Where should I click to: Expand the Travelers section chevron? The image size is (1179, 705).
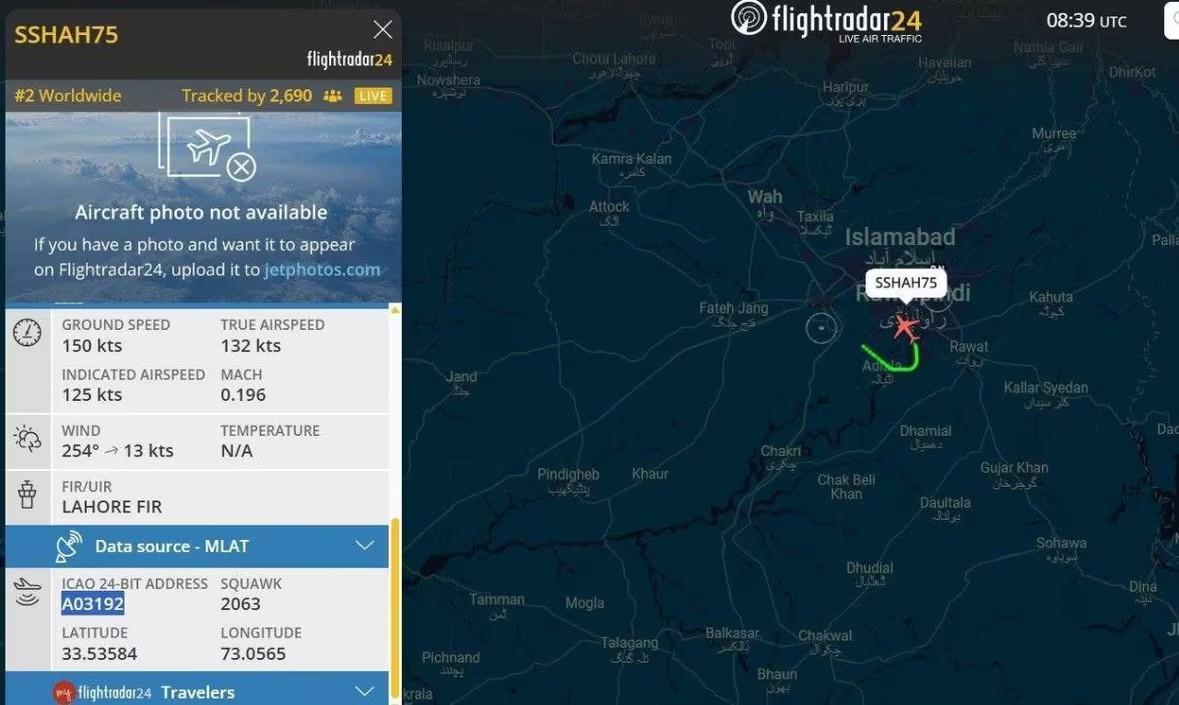(365, 691)
